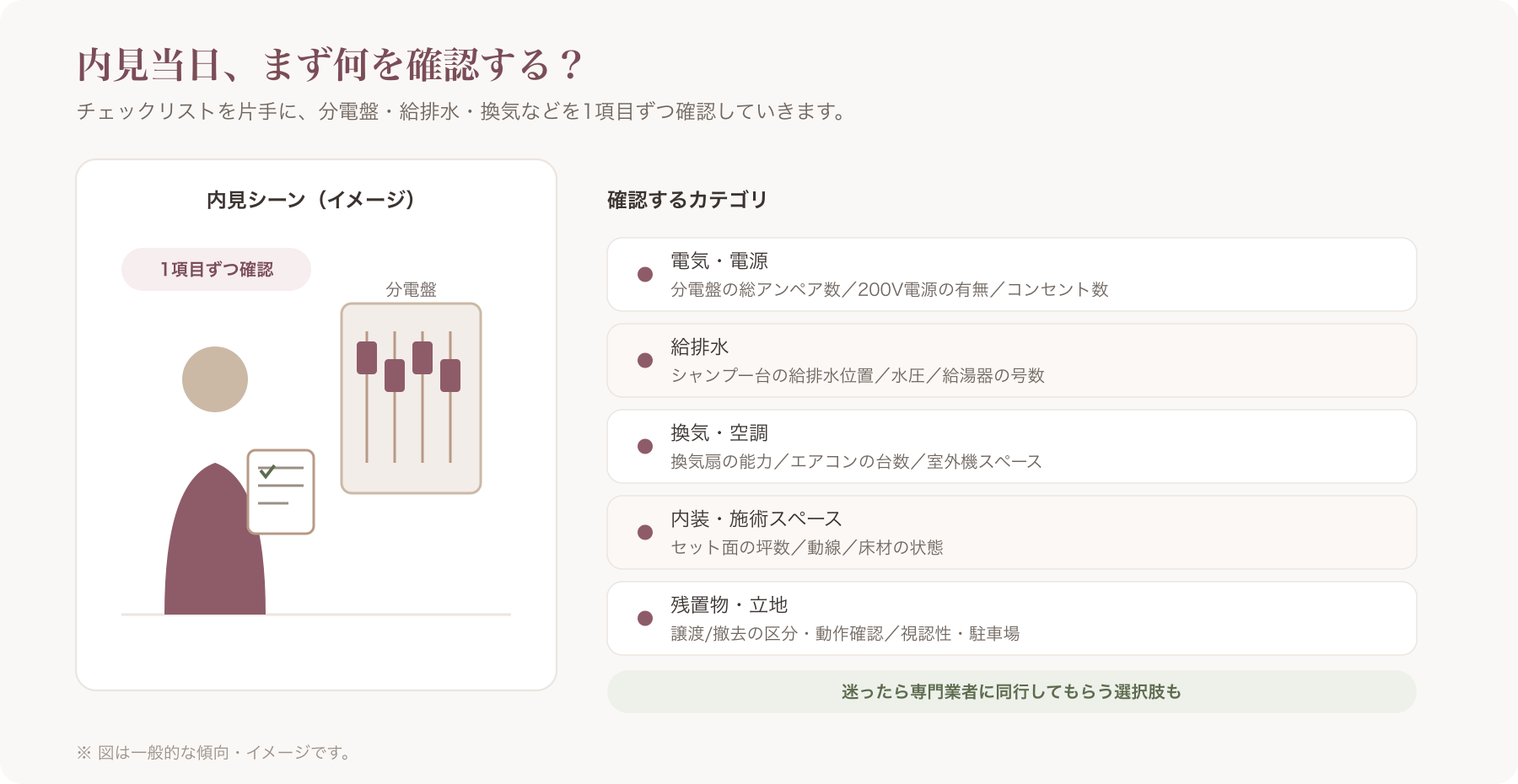Click the bullet dot beside 換気・空調
1518x784 pixels.
coord(645,446)
